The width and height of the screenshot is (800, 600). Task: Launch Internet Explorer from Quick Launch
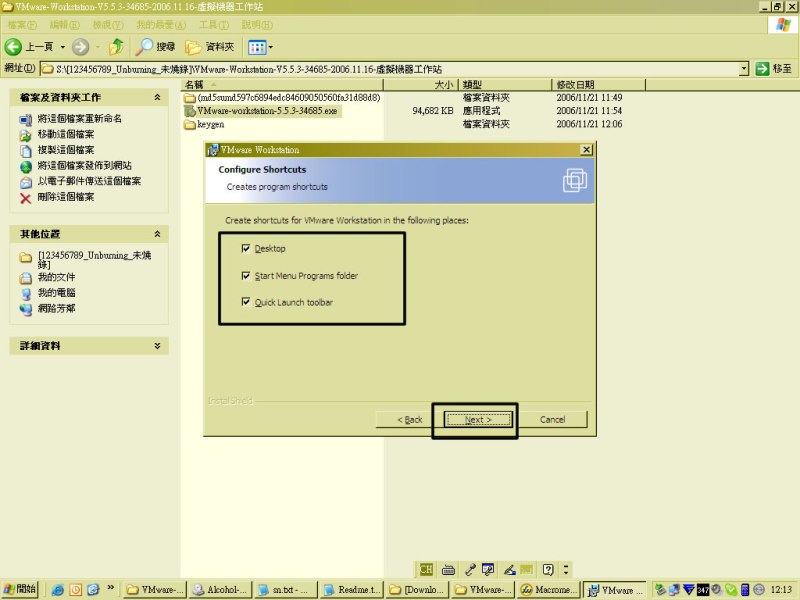tap(58, 590)
